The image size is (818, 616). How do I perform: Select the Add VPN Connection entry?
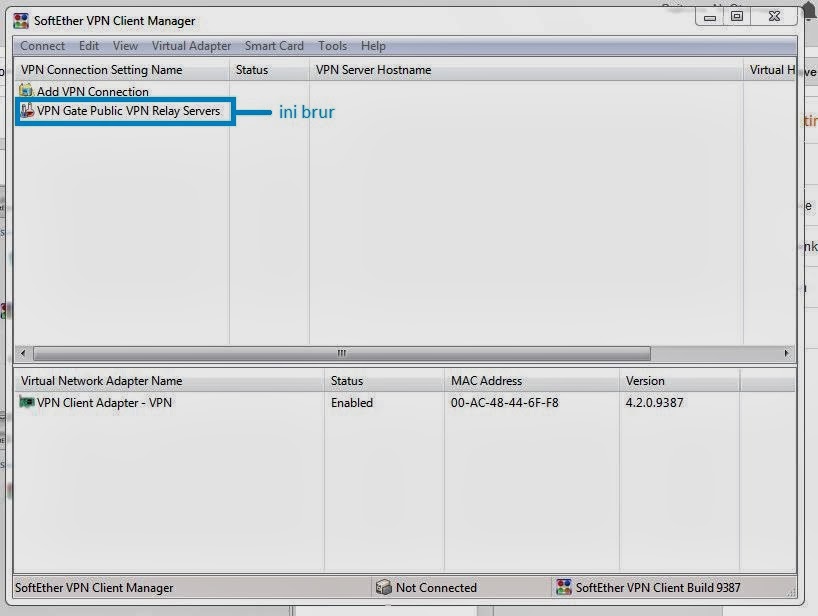point(92,92)
